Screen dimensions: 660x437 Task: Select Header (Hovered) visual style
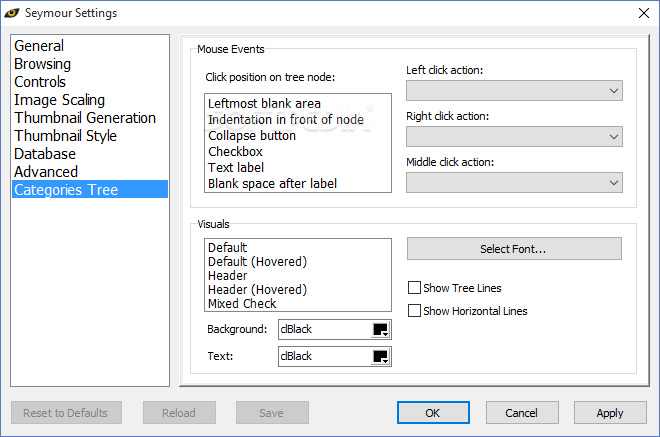pos(298,290)
